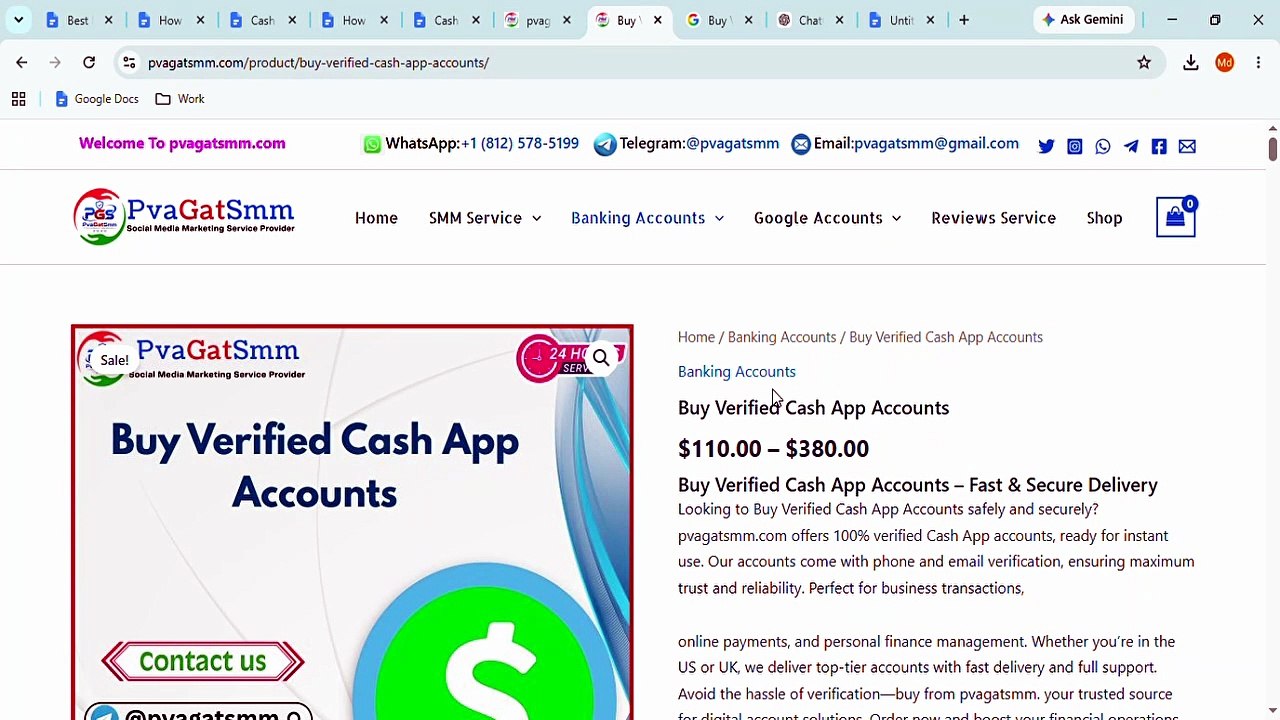
Task: Bookmark this page with the star icon
Action: point(1144,62)
